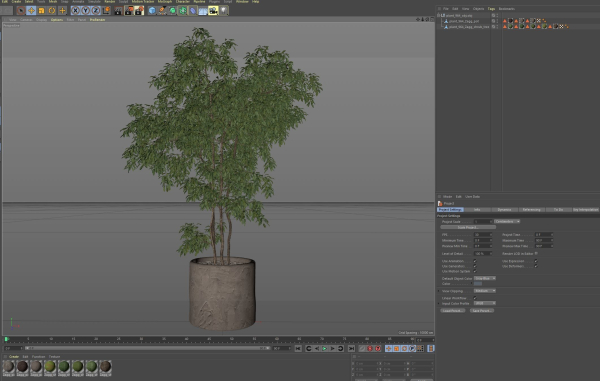Screen dimensions: 600x381
Task: Open the array modeling objects icon
Action: (183, 11)
